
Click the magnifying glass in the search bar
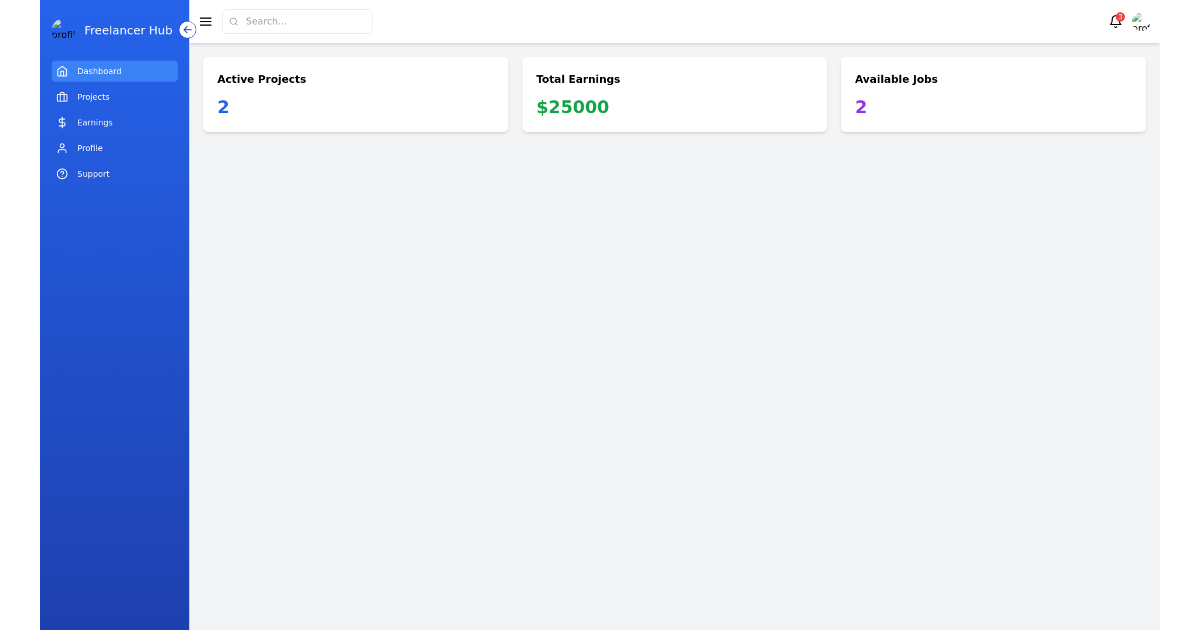click(x=234, y=21)
